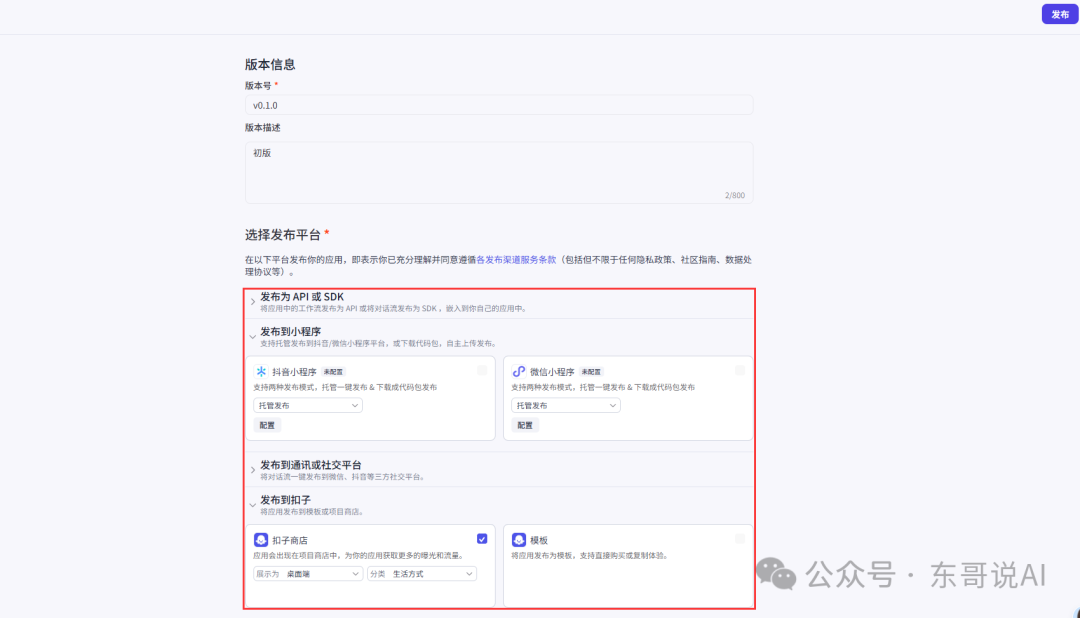Viewport: 1080px width, 618px height.
Task: Expand the 发布到通讯或社交平台 section
Action: tap(253, 470)
